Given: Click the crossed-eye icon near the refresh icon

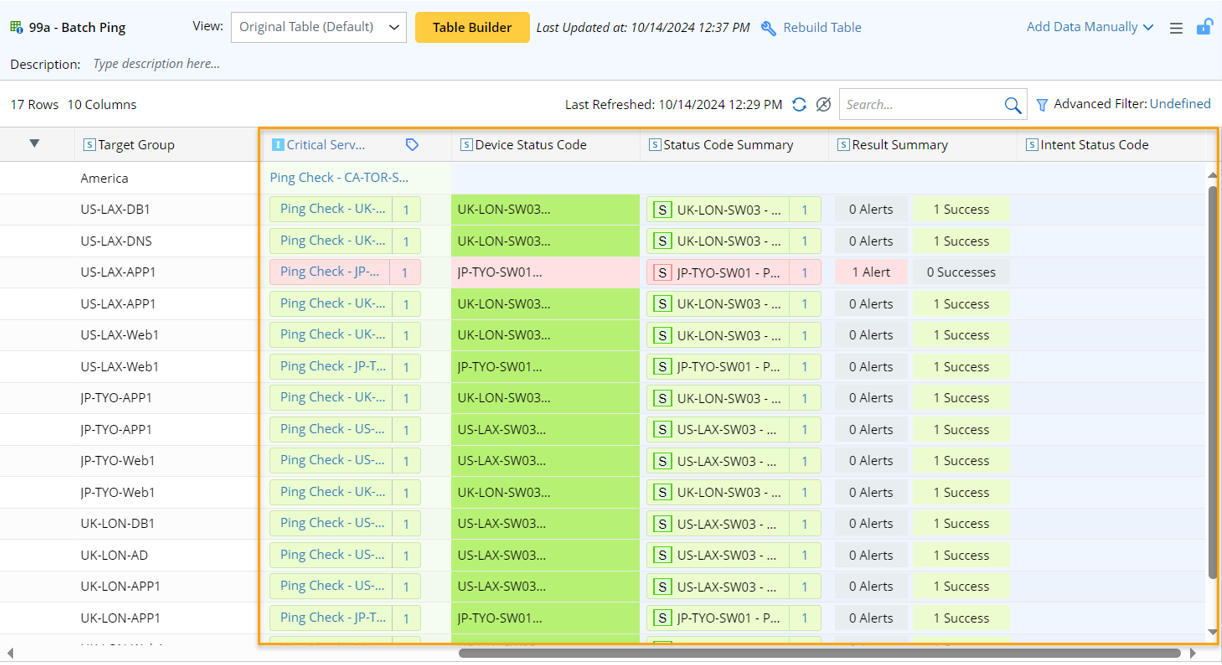Looking at the screenshot, I should 823,104.
